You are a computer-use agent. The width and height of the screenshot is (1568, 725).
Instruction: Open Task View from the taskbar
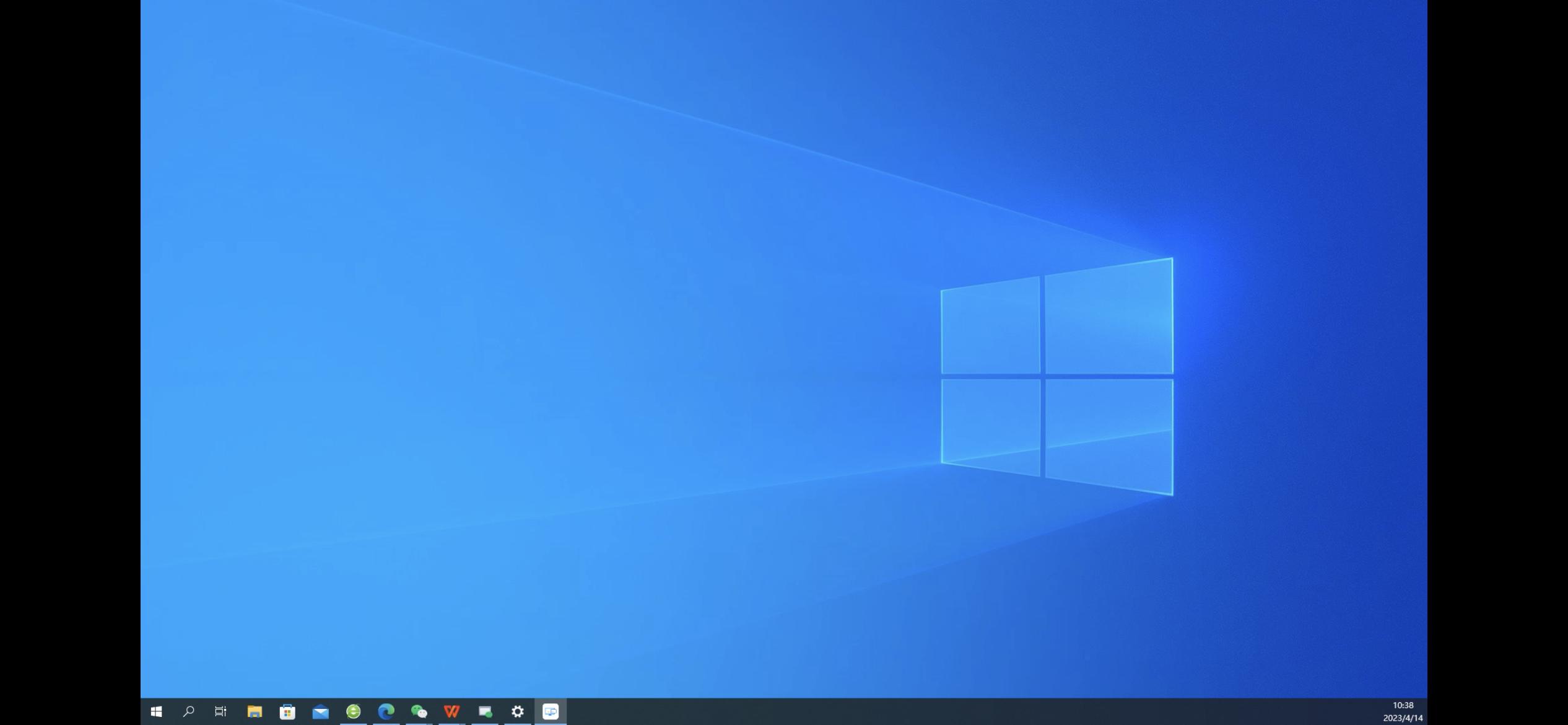[x=220, y=711]
